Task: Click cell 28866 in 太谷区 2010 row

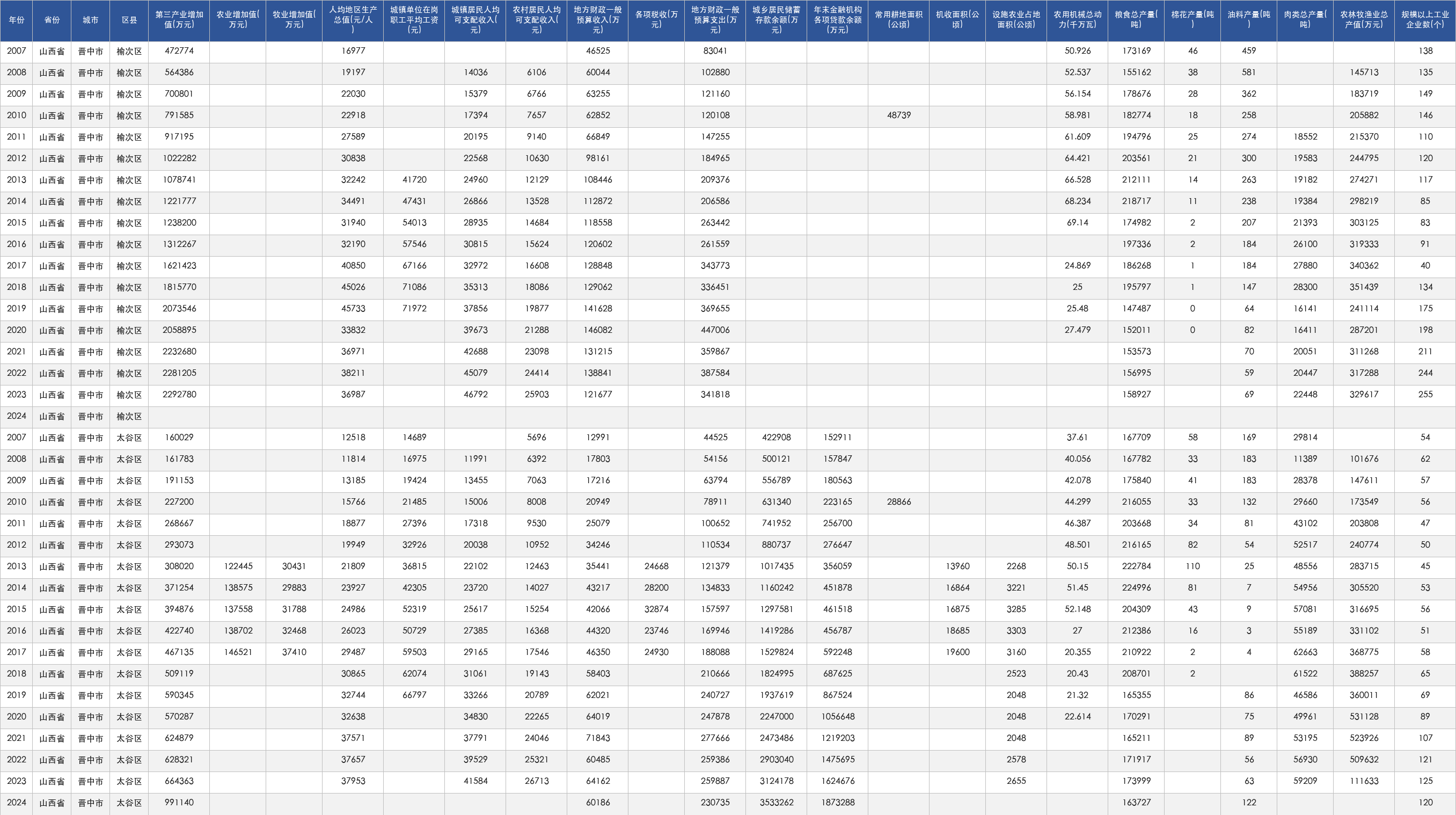Action: [899, 502]
